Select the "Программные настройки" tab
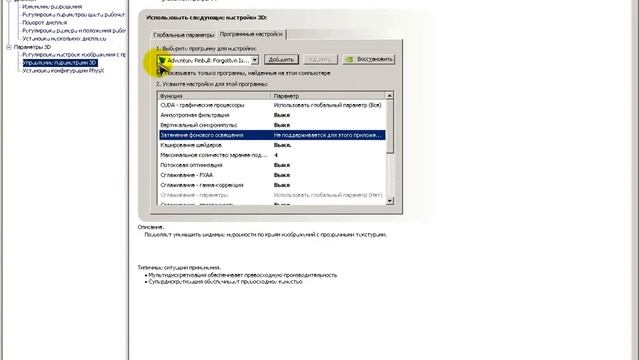 251,34
